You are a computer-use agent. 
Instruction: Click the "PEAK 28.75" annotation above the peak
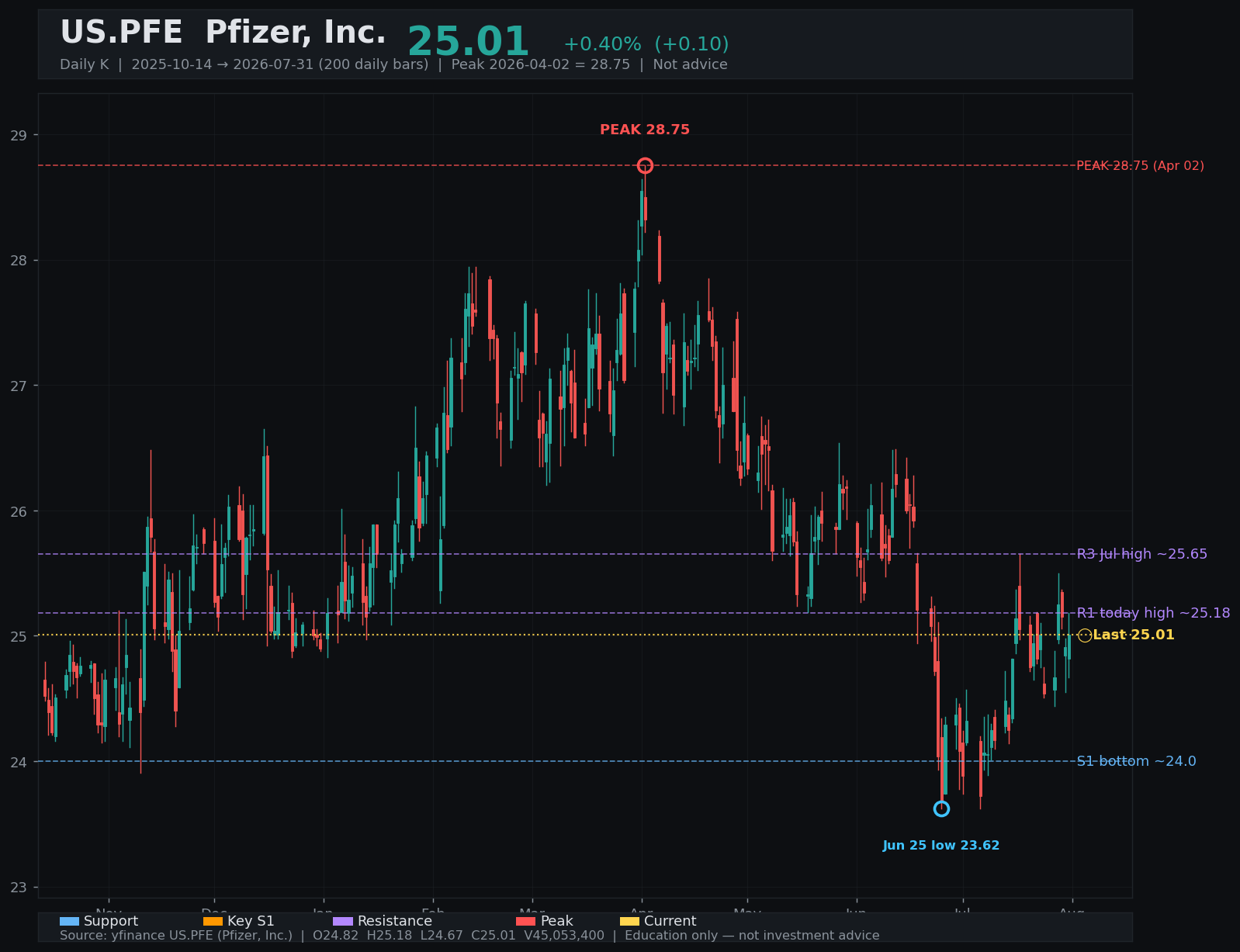[x=645, y=130]
